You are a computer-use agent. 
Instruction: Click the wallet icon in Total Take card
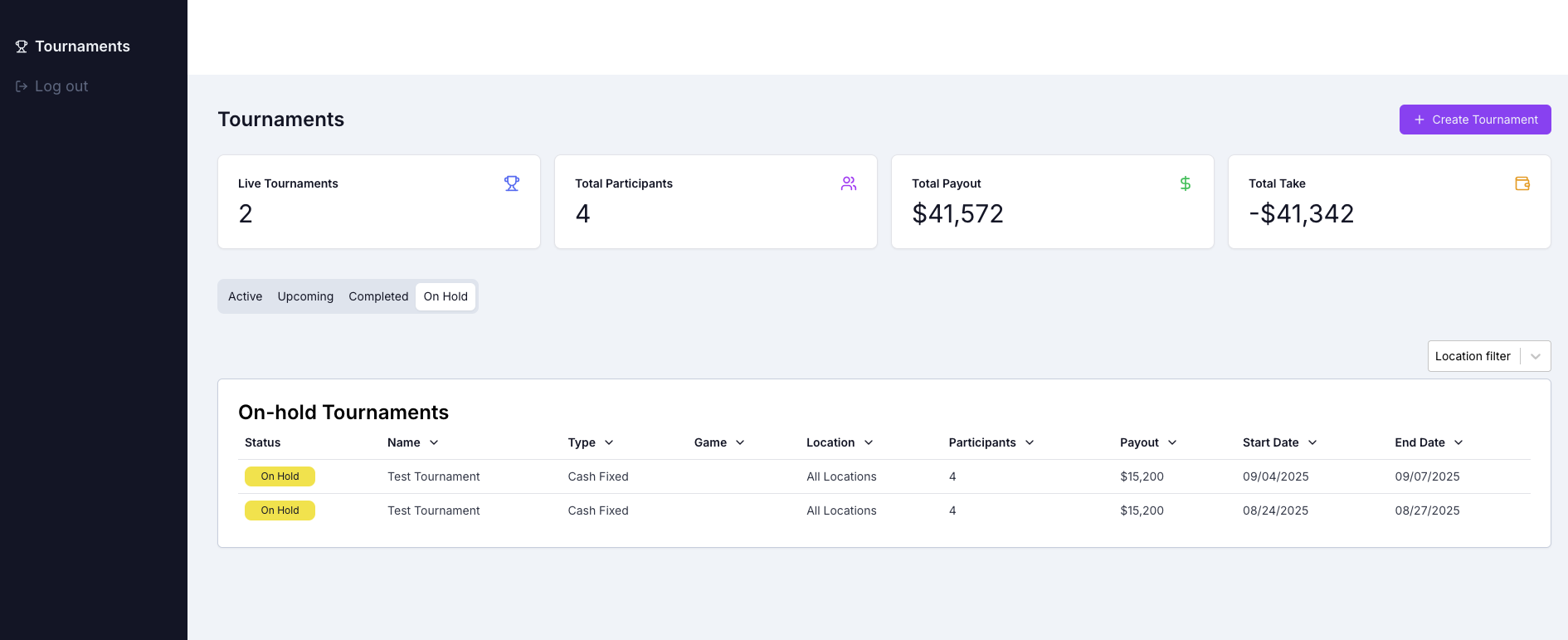[1522, 183]
